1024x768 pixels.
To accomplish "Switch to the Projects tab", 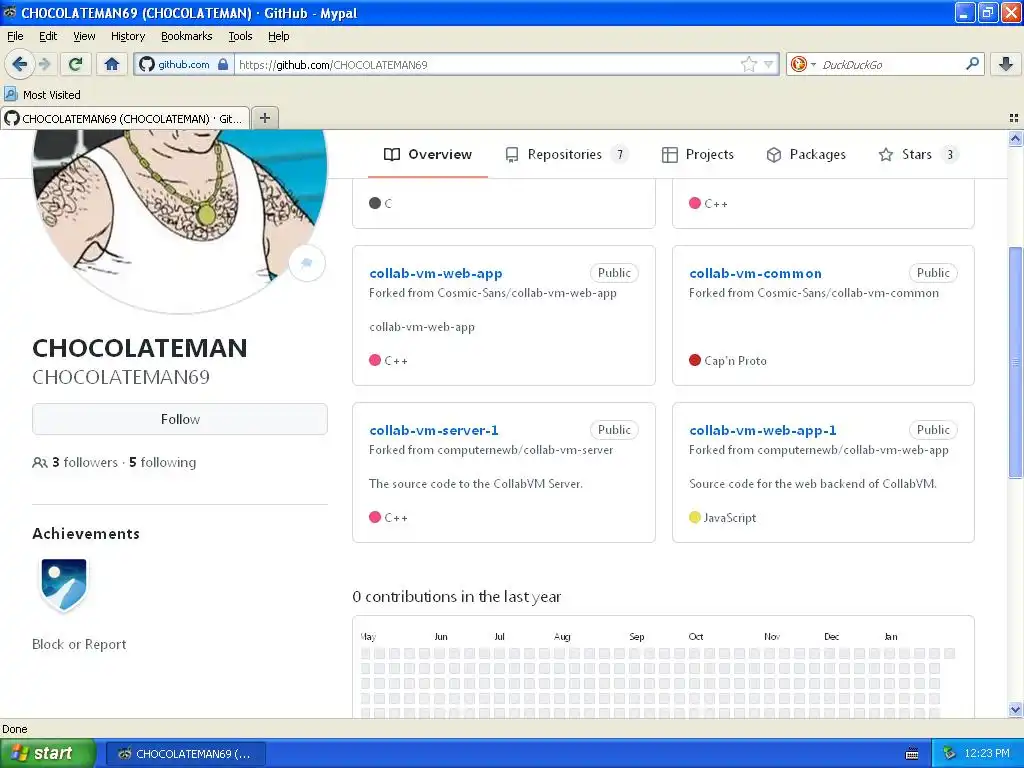I will pyautogui.click(x=697, y=154).
